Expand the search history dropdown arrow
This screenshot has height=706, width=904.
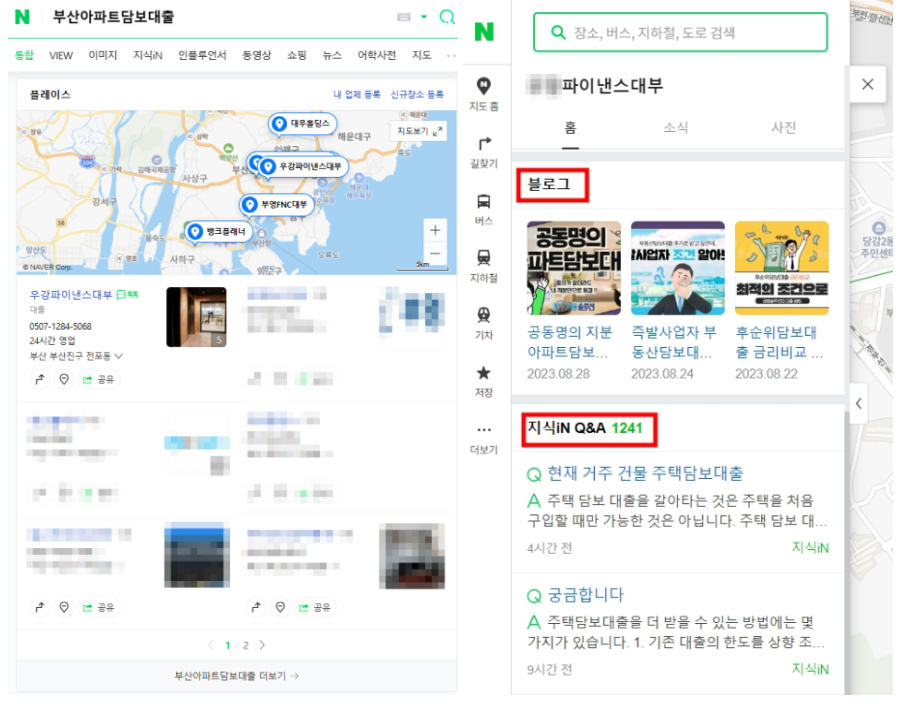pyautogui.click(x=424, y=17)
